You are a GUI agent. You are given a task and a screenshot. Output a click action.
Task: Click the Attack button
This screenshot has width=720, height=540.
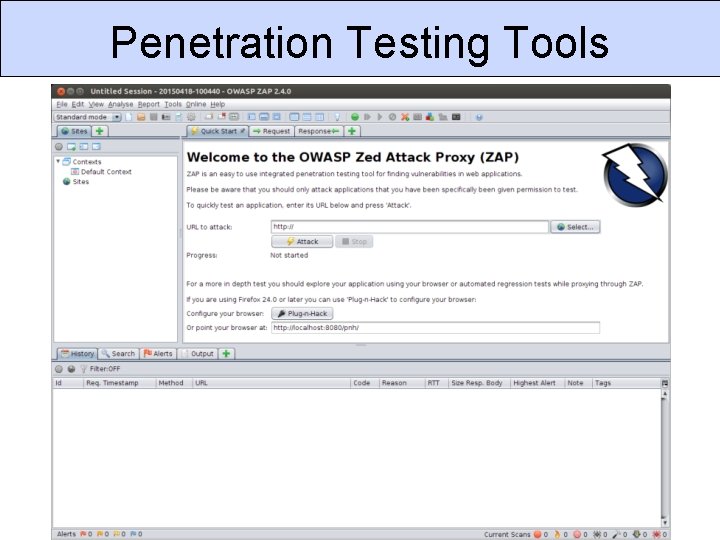[302, 242]
